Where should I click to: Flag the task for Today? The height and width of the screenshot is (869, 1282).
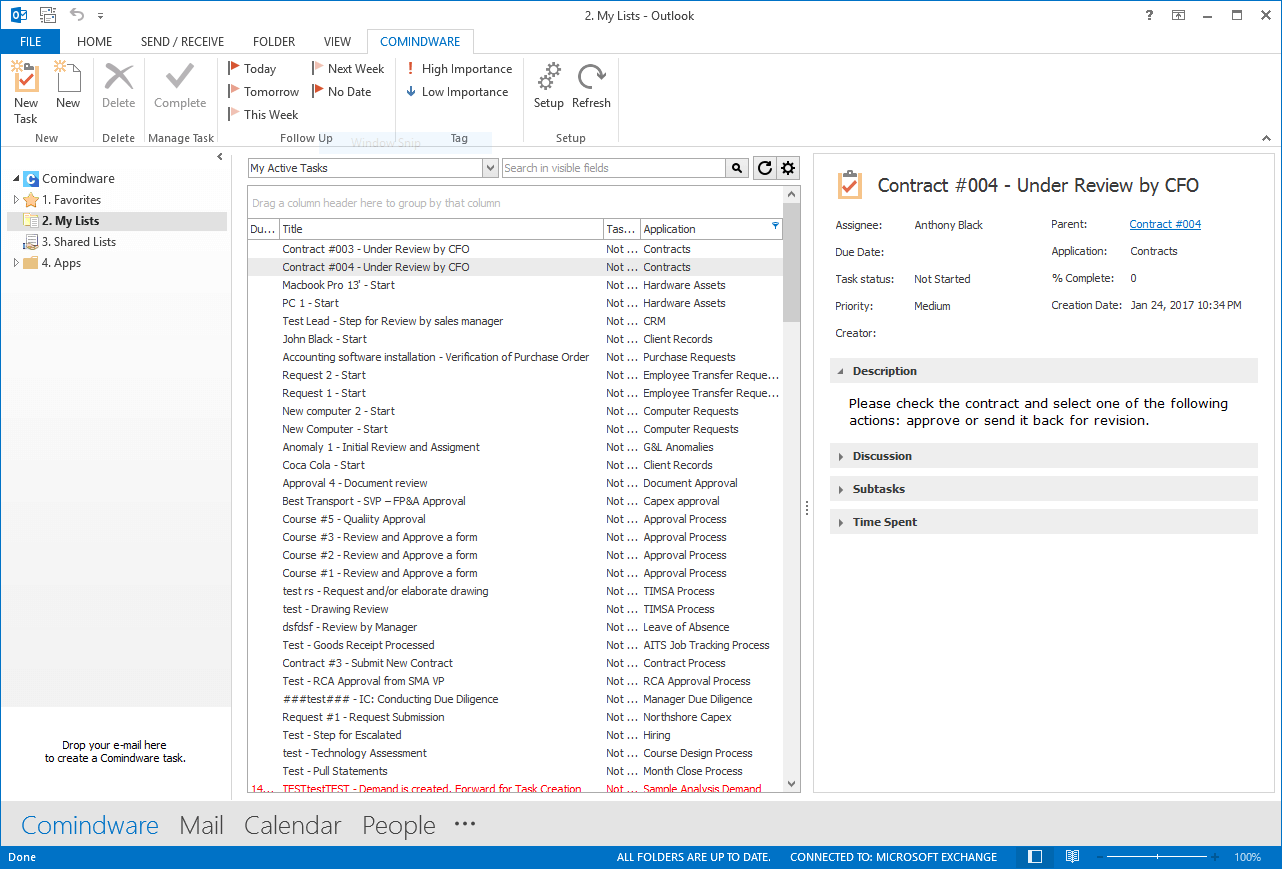[252, 69]
